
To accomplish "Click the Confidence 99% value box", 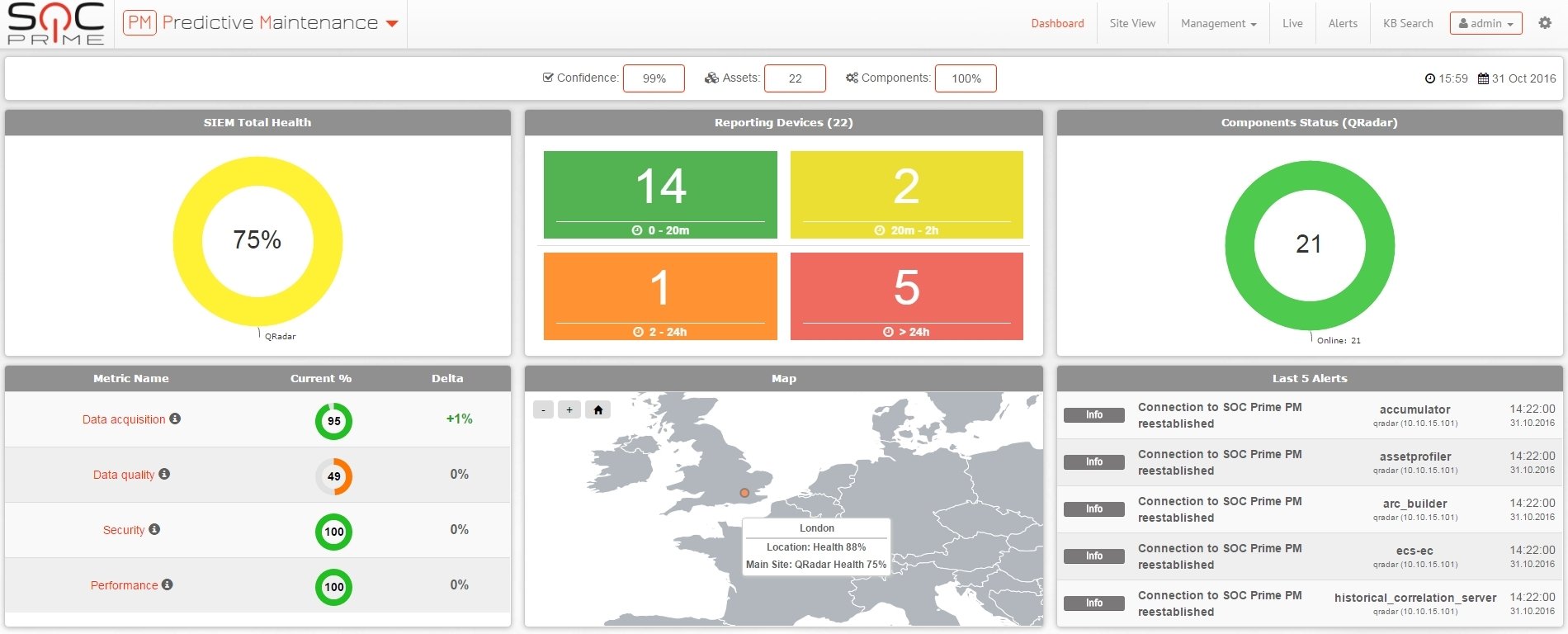I will 654,78.
